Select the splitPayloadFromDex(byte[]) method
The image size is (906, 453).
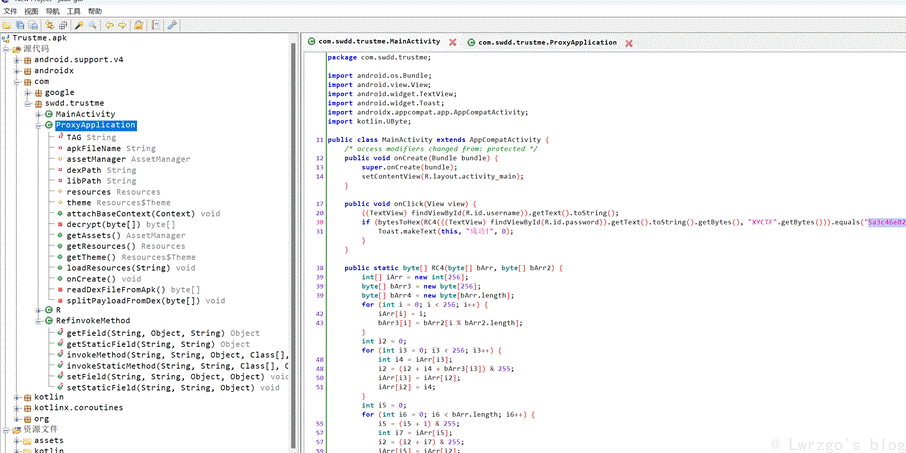click(x=144, y=301)
